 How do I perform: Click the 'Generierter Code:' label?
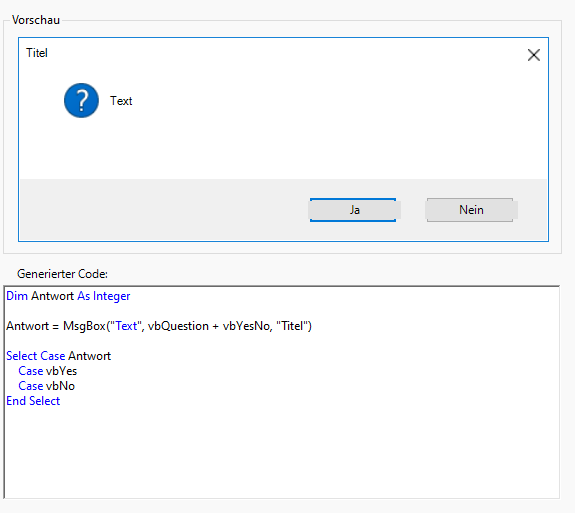click(62, 274)
